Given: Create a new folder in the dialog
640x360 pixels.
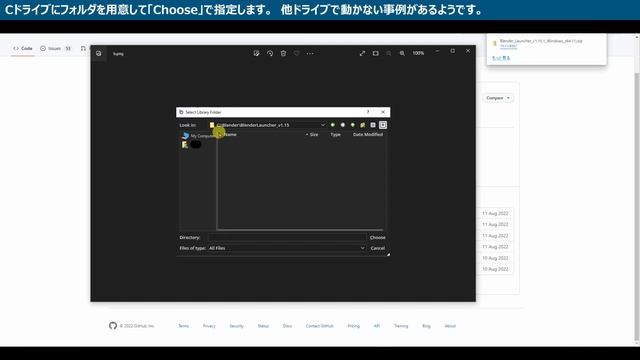Looking at the screenshot, I should [x=362, y=125].
